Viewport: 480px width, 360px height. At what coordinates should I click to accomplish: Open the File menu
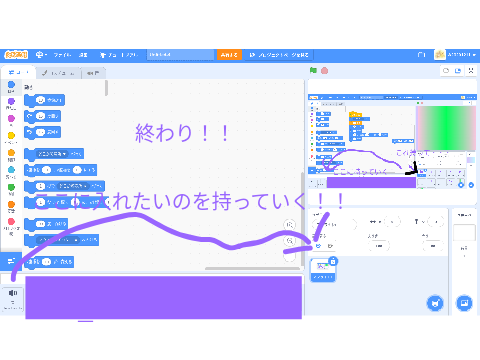pos(62,55)
